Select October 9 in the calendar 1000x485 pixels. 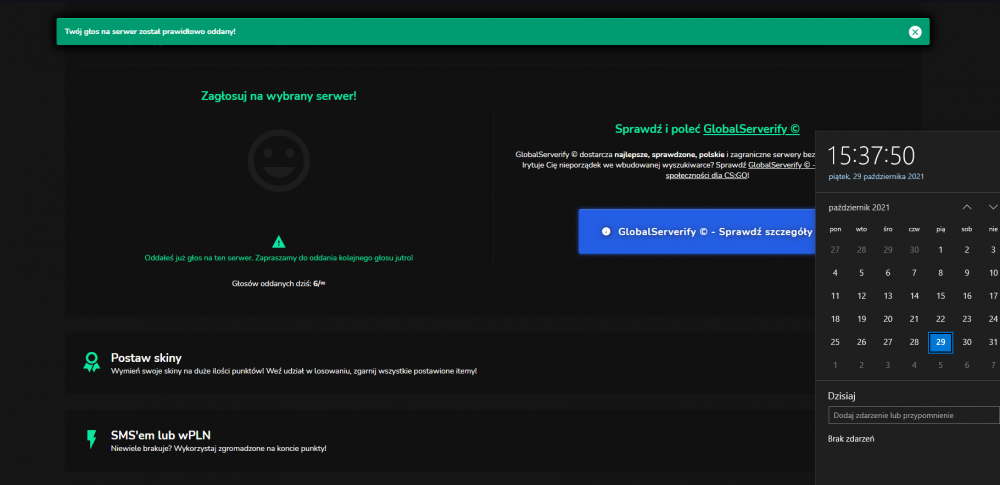pyautogui.click(x=967, y=273)
